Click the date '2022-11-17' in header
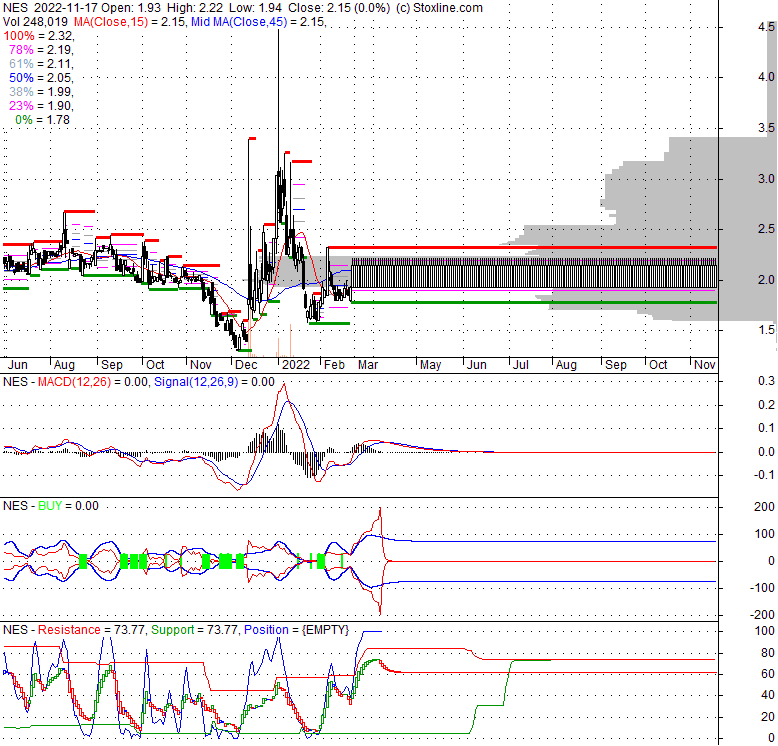This screenshot has width=778, height=746. click(65, 8)
